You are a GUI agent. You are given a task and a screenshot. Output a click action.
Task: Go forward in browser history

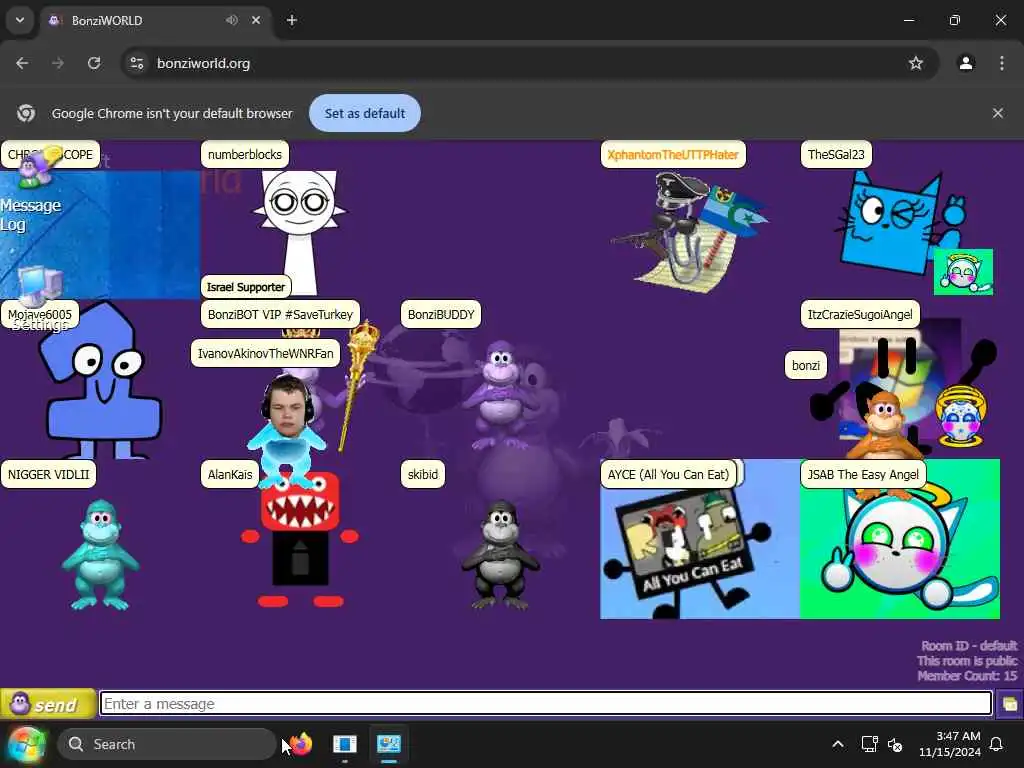click(58, 63)
